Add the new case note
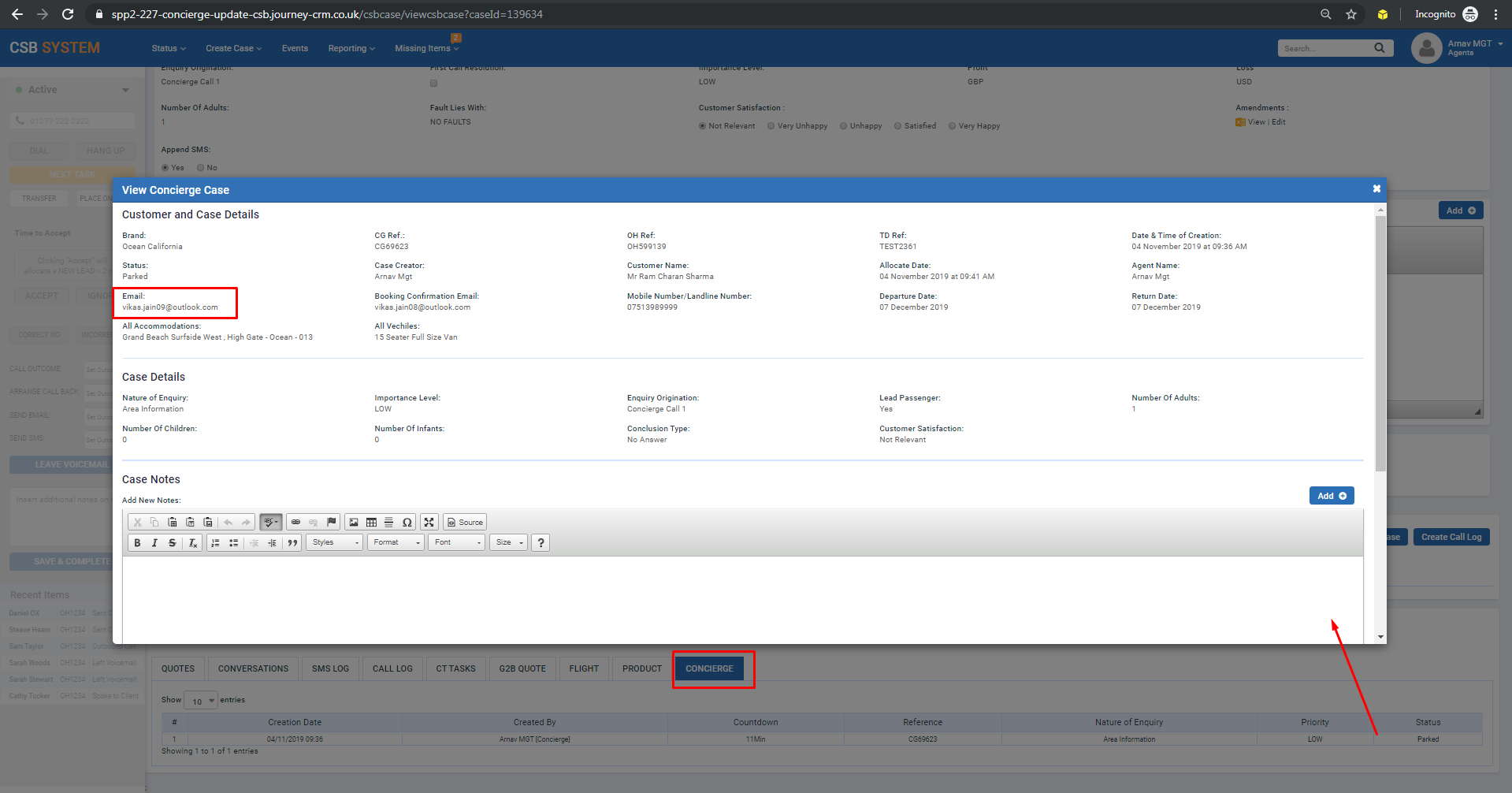 [x=1332, y=496]
